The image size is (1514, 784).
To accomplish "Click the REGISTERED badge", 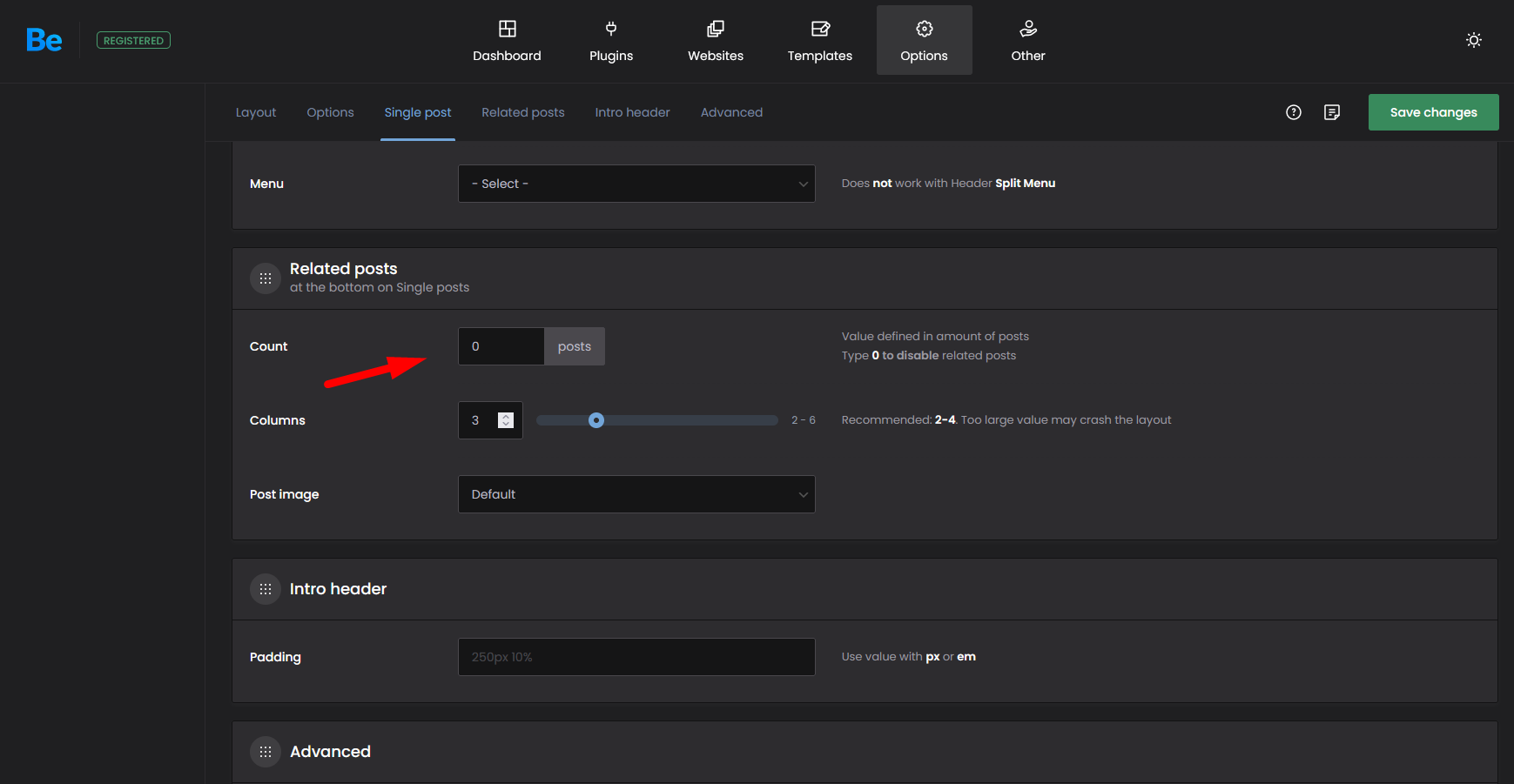I will click(133, 41).
